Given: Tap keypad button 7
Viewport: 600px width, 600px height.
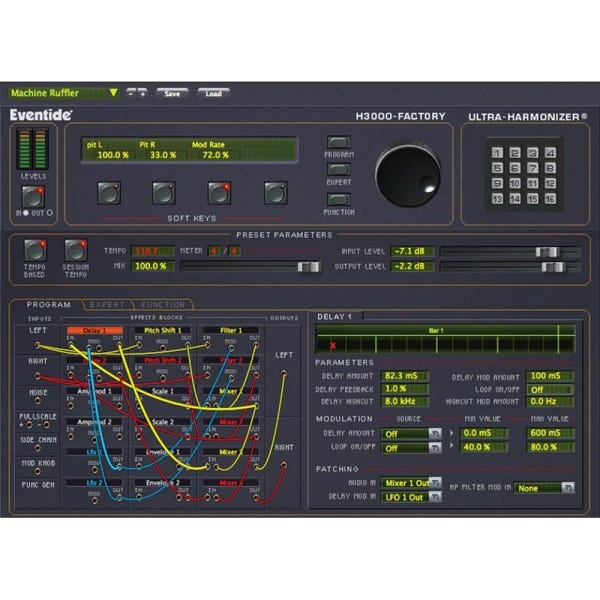Looking at the screenshot, I should 533,168.
